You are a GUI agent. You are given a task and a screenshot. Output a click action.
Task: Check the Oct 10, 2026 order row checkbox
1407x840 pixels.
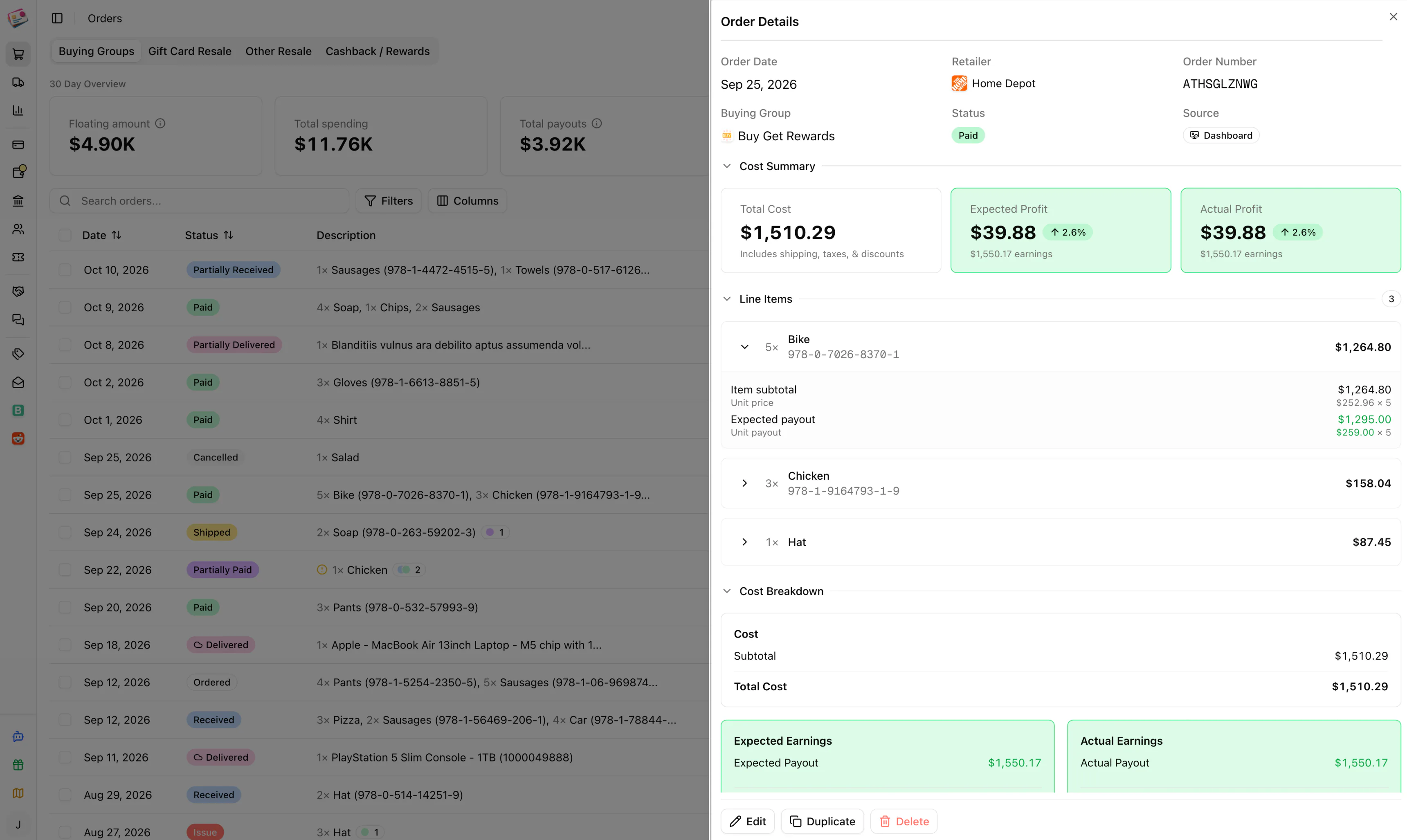65,270
